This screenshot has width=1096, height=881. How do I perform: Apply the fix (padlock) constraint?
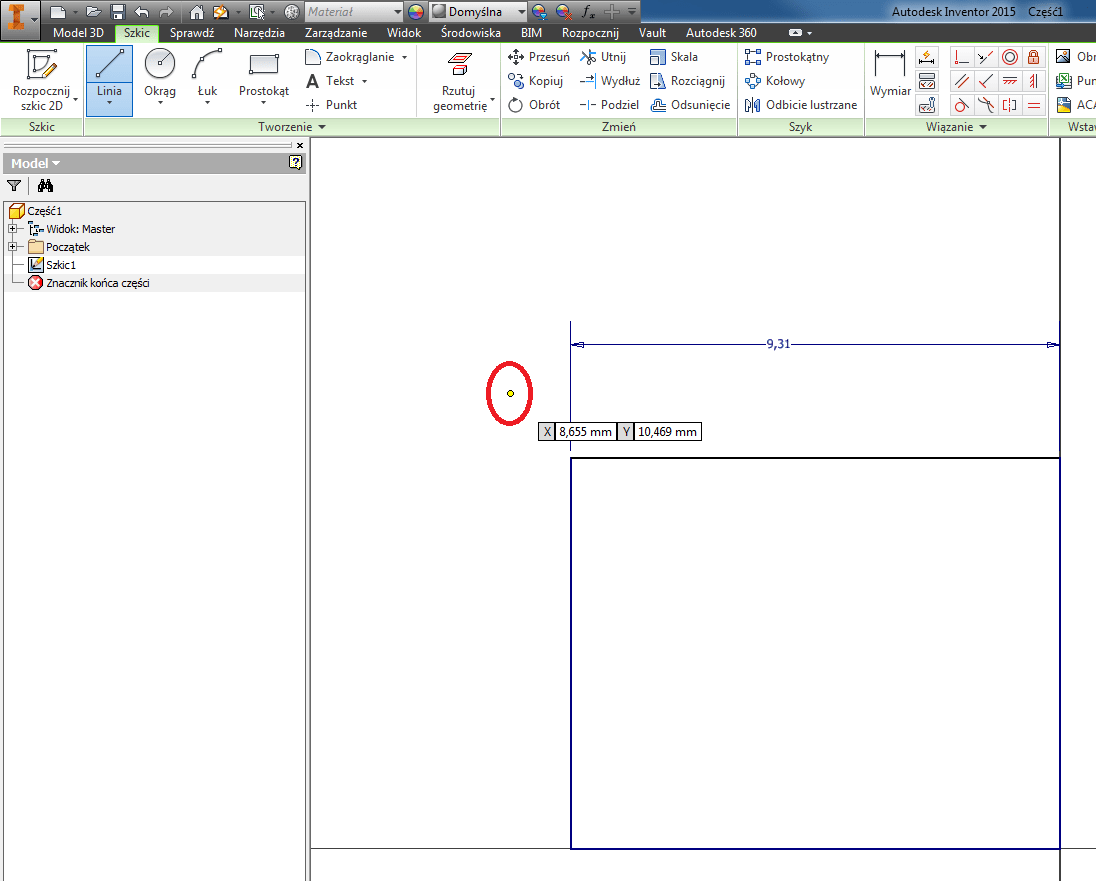pos(1033,57)
